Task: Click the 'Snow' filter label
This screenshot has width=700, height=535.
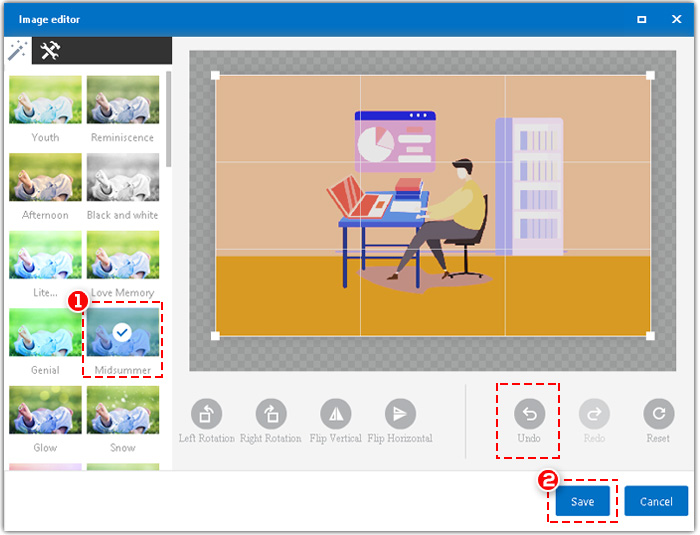Action: (123, 448)
